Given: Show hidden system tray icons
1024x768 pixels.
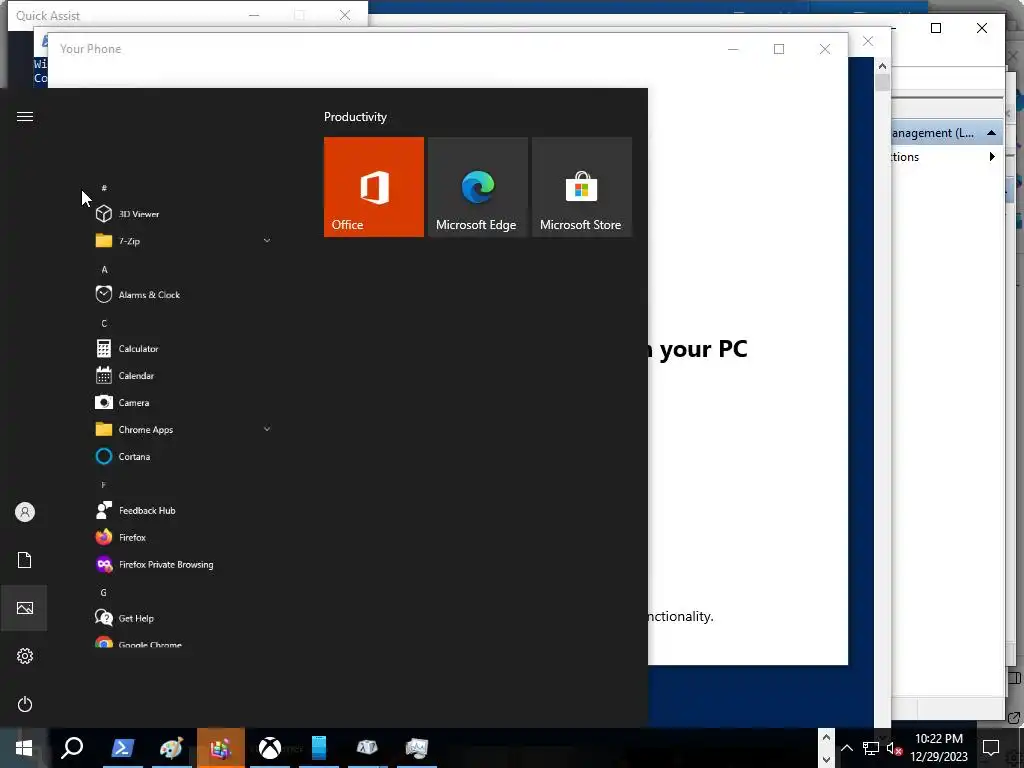Looking at the screenshot, I should (x=846, y=748).
